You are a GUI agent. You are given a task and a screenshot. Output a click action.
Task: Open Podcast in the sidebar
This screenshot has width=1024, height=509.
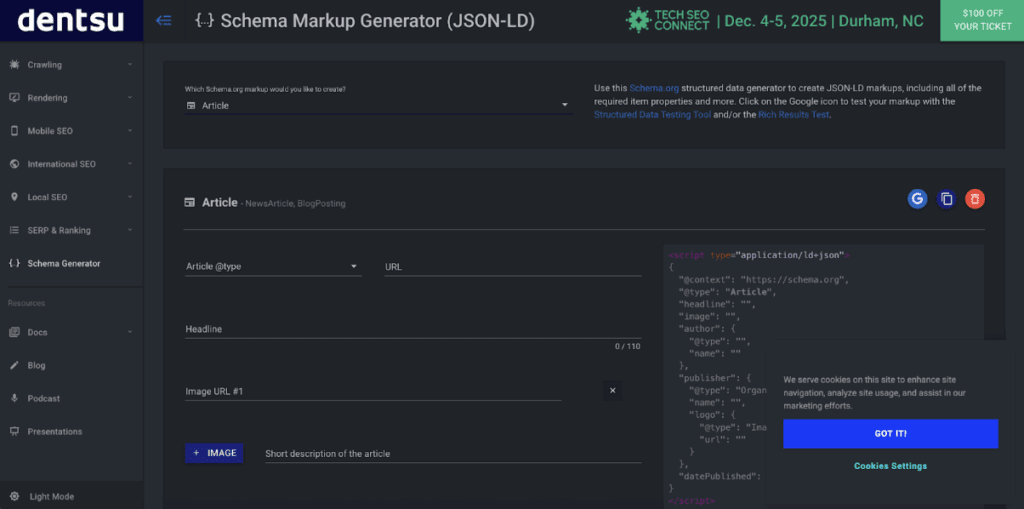[x=71, y=399]
